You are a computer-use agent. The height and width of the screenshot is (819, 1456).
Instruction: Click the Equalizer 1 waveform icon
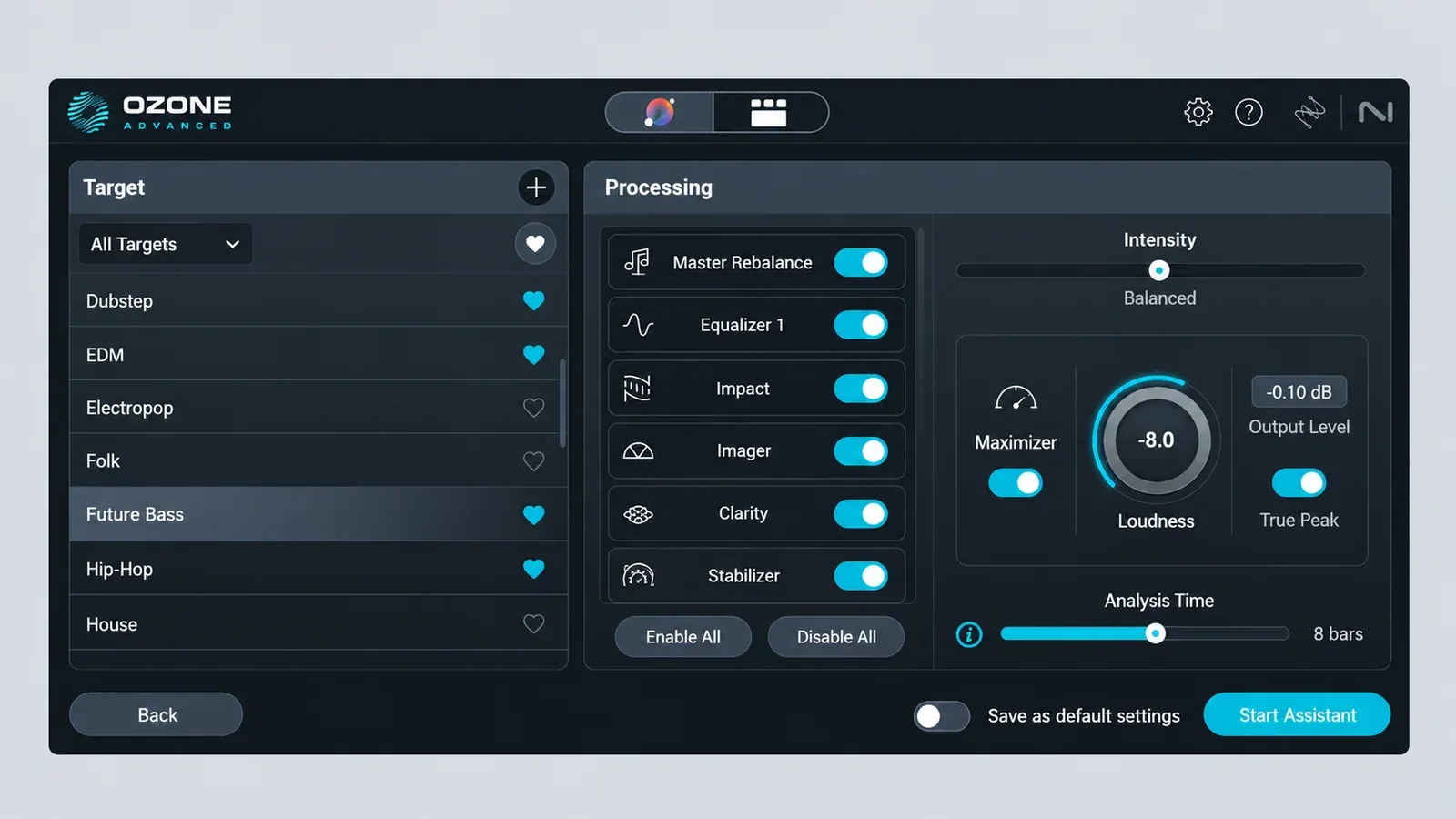point(638,325)
